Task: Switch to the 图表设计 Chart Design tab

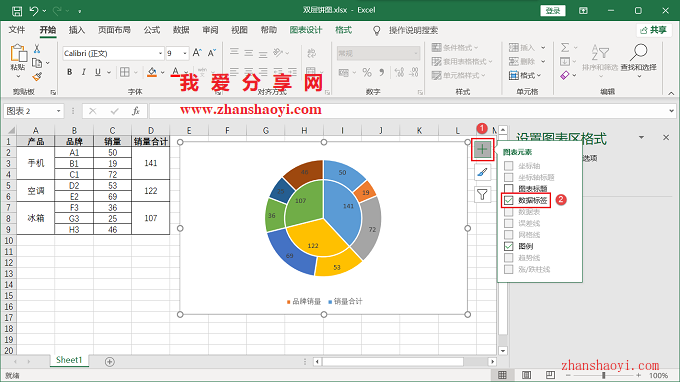Action: (306, 30)
